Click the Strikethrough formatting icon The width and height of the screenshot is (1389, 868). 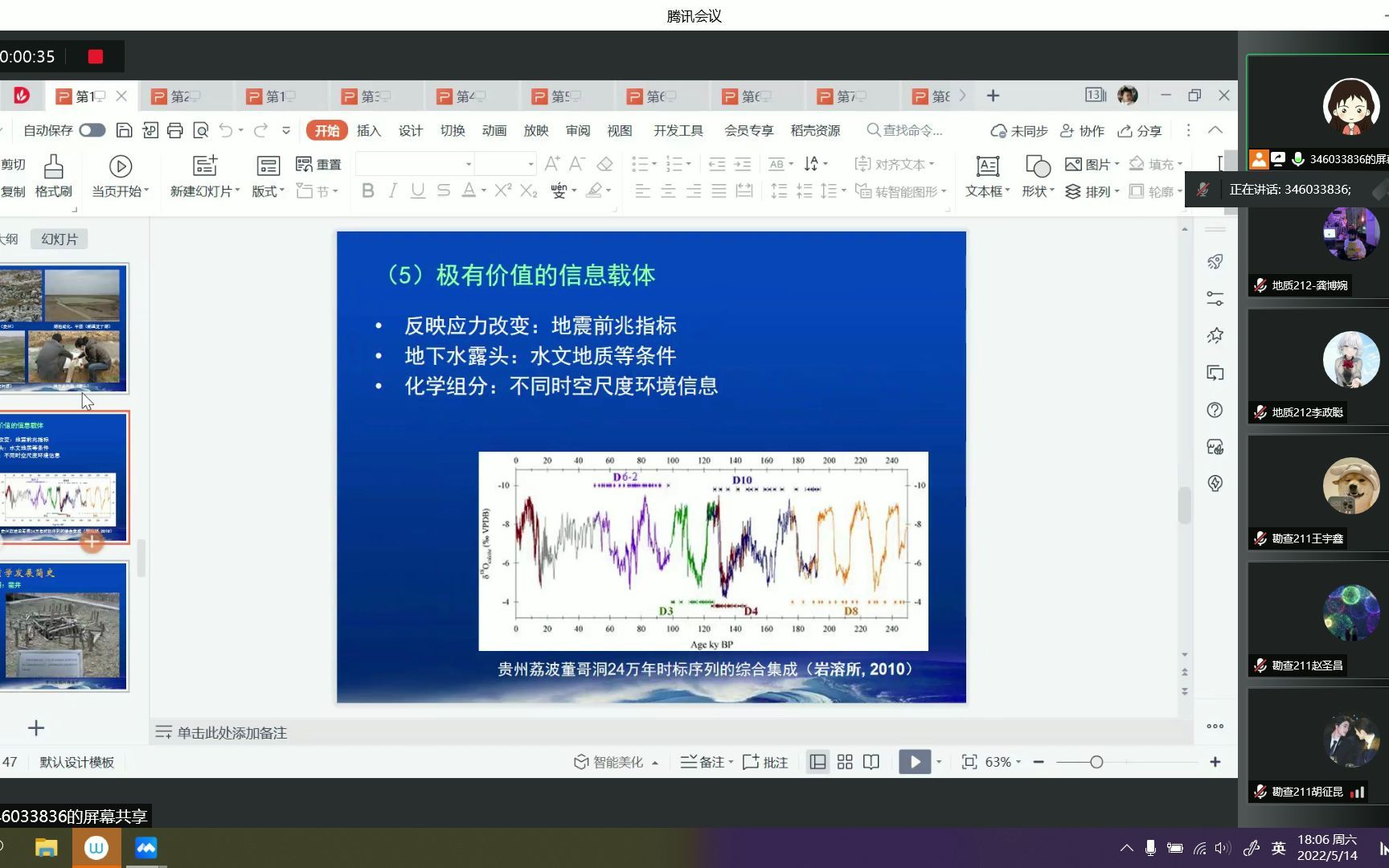click(444, 190)
